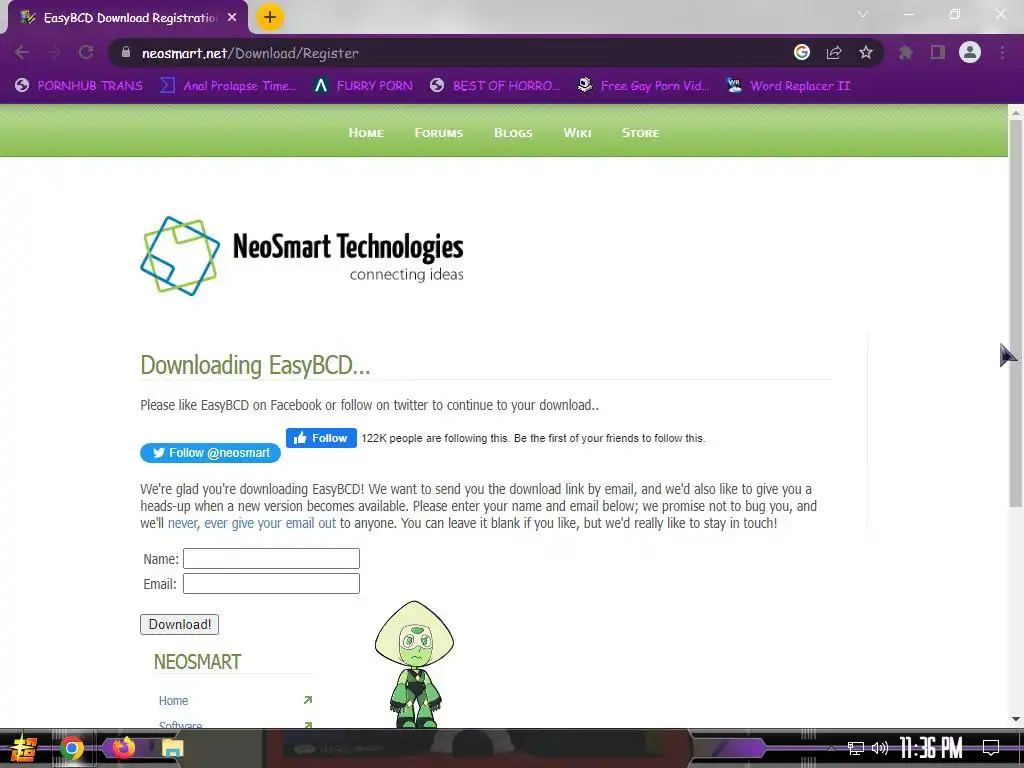
Task: Open the Home link in the NEOSMART sidebar
Action: pyautogui.click(x=173, y=700)
